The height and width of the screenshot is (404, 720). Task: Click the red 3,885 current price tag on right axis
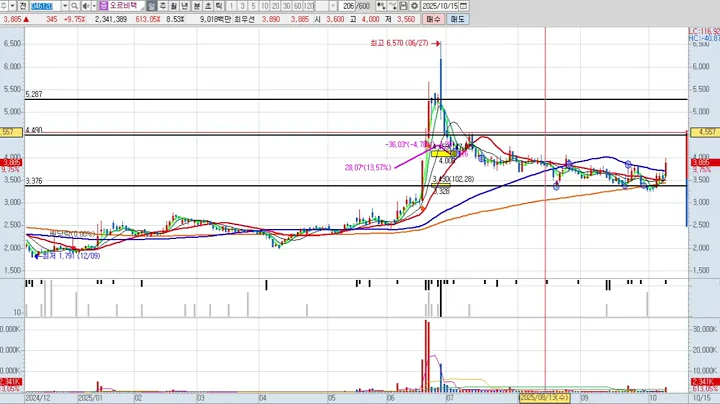coord(706,163)
